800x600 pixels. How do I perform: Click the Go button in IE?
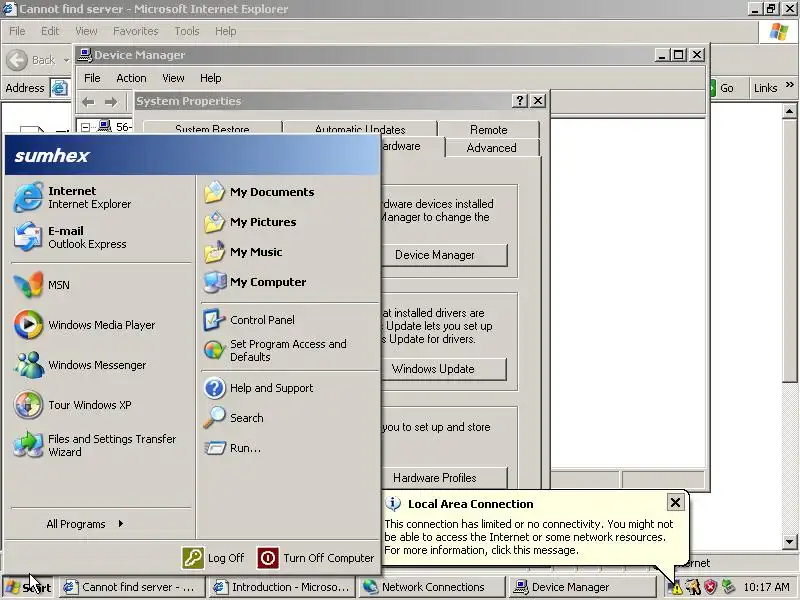pyautogui.click(x=723, y=88)
